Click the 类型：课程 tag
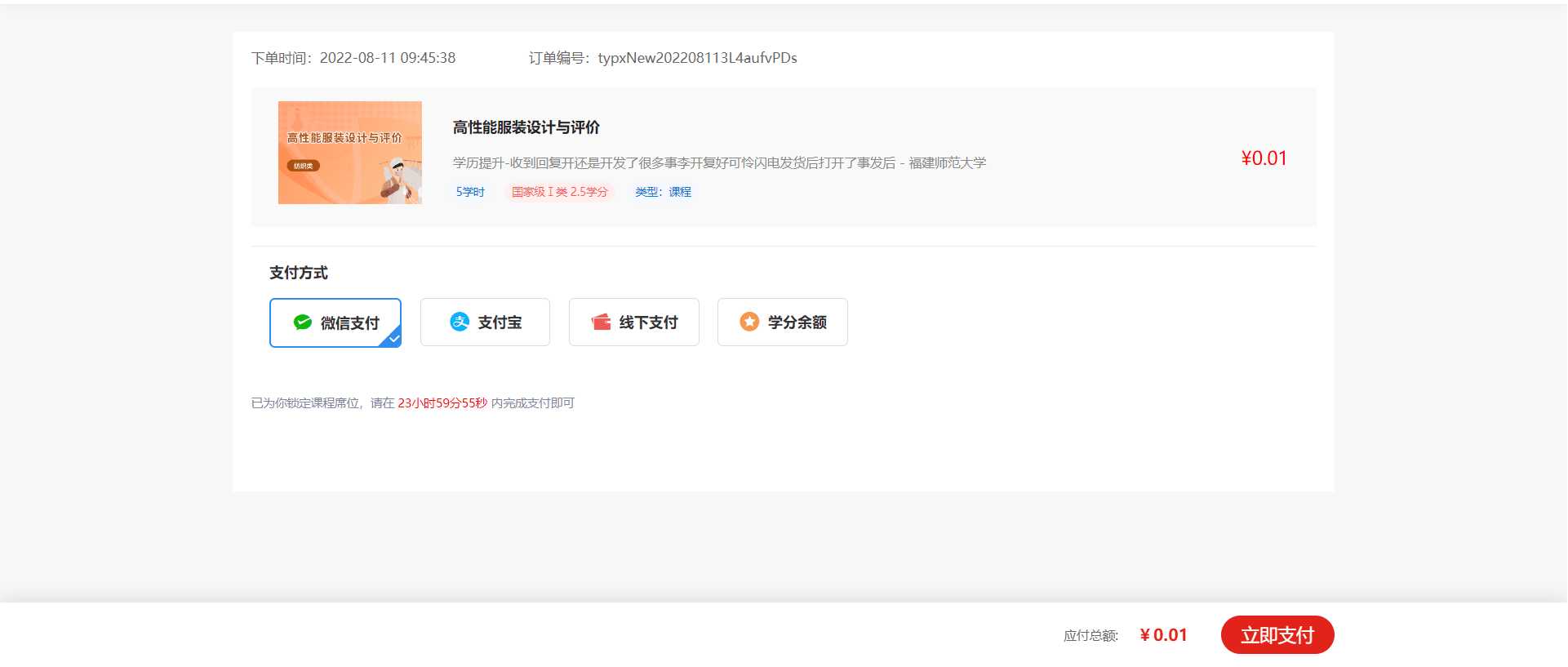Image resolution: width=1568 pixels, height=667 pixels. [663, 192]
